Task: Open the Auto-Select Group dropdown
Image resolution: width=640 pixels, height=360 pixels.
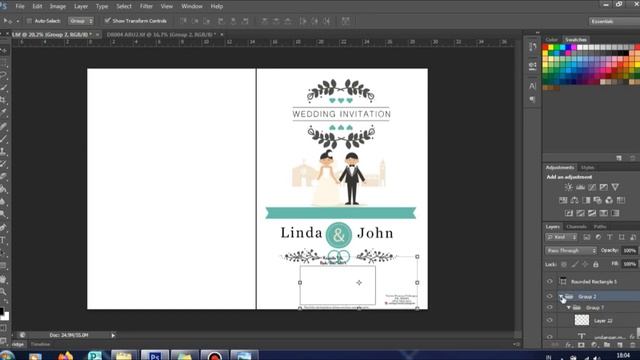Action: pyautogui.click(x=81, y=21)
